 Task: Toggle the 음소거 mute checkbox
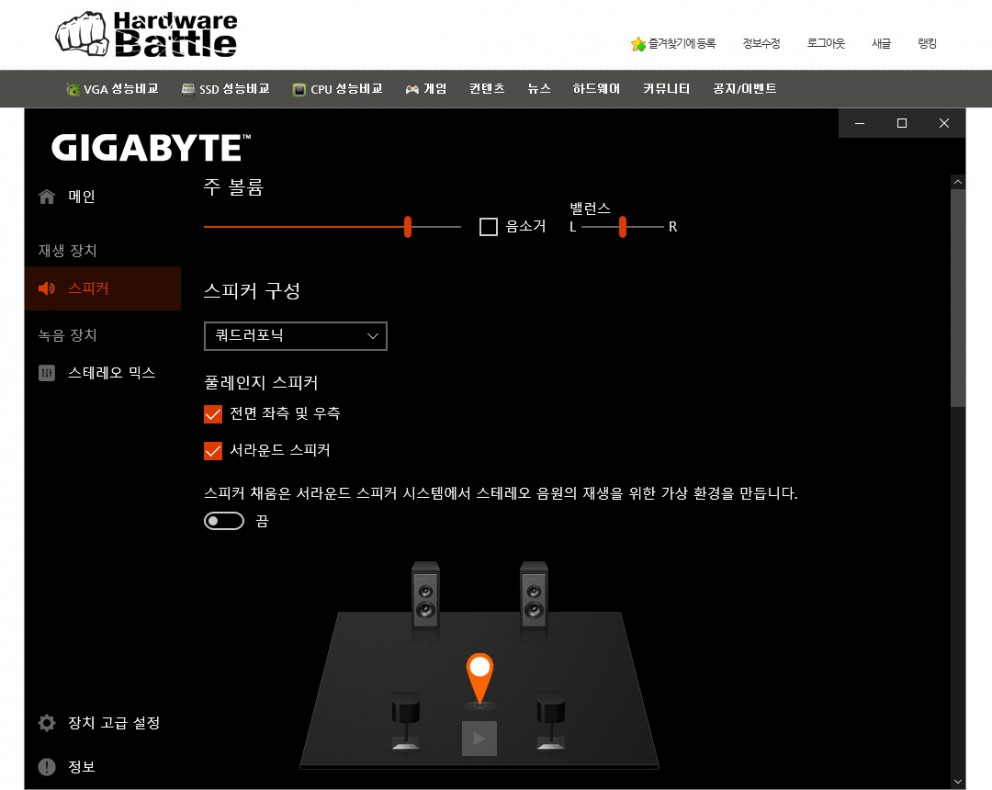coord(488,226)
